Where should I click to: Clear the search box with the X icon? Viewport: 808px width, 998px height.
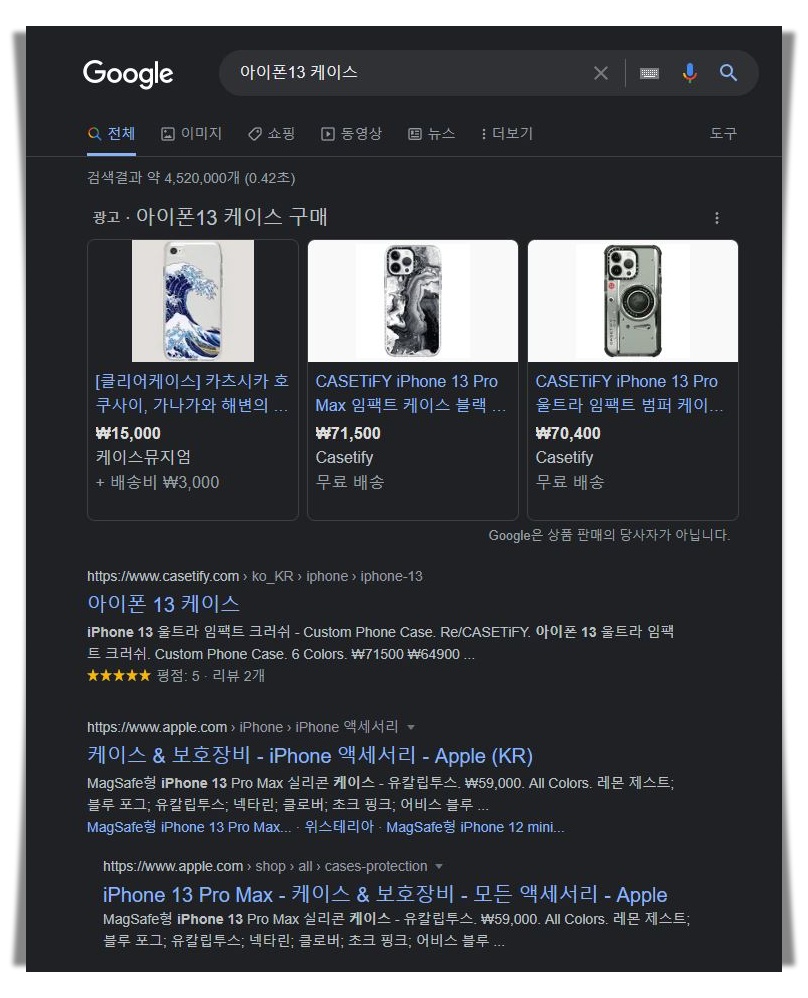pos(600,73)
